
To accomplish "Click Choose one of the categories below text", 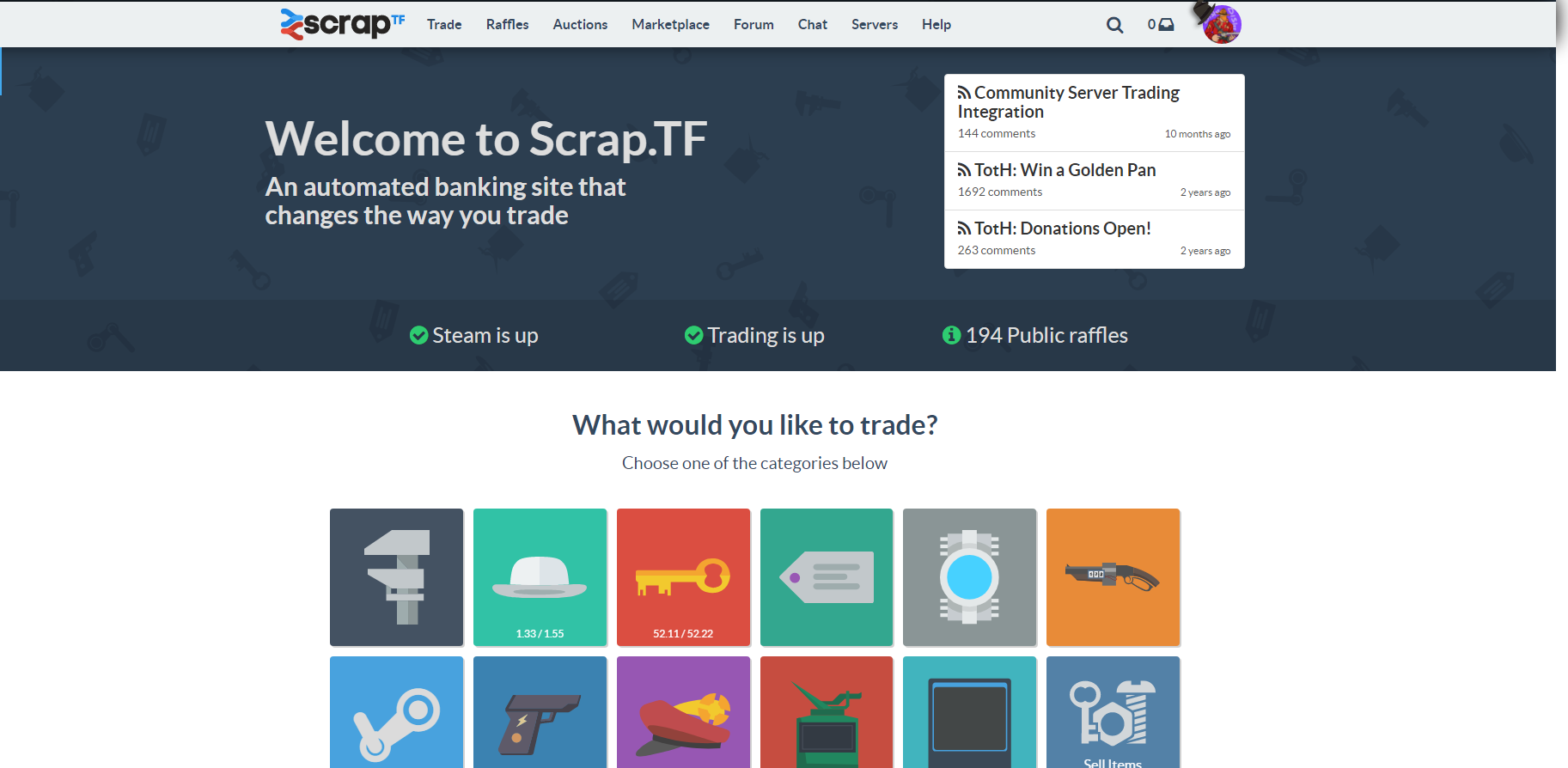I will tap(755, 463).
